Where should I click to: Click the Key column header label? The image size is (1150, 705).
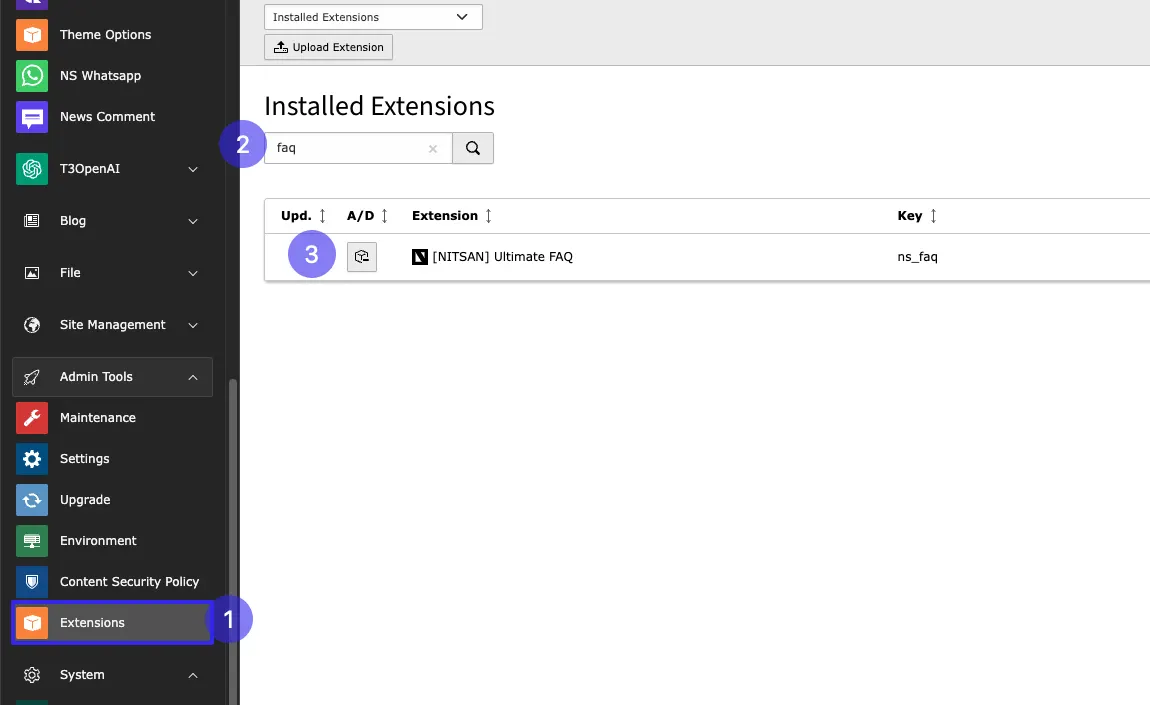[x=909, y=216]
